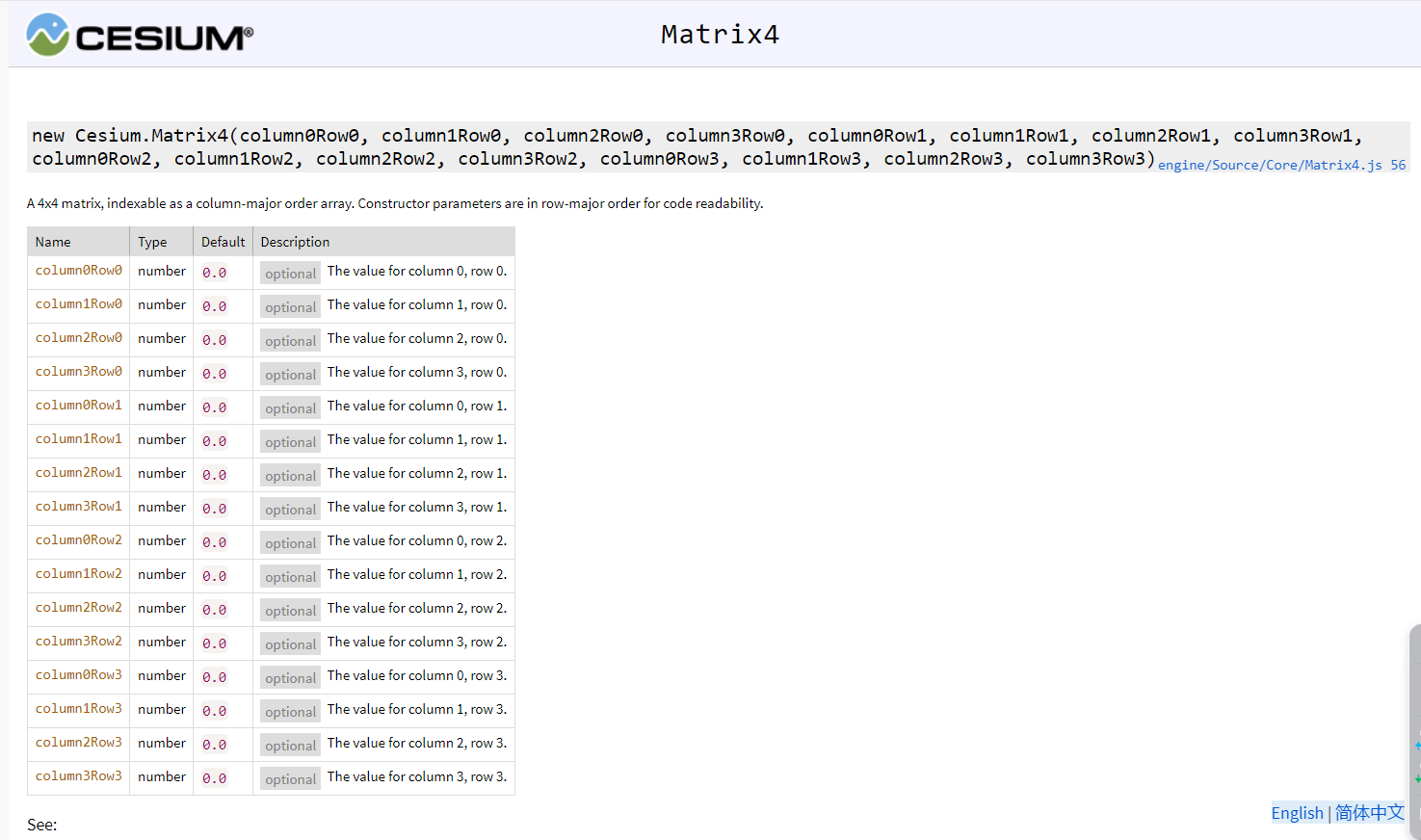Switch language to 简体中文
Image resolution: width=1421 pixels, height=840 pixels.
point(1369,813)
